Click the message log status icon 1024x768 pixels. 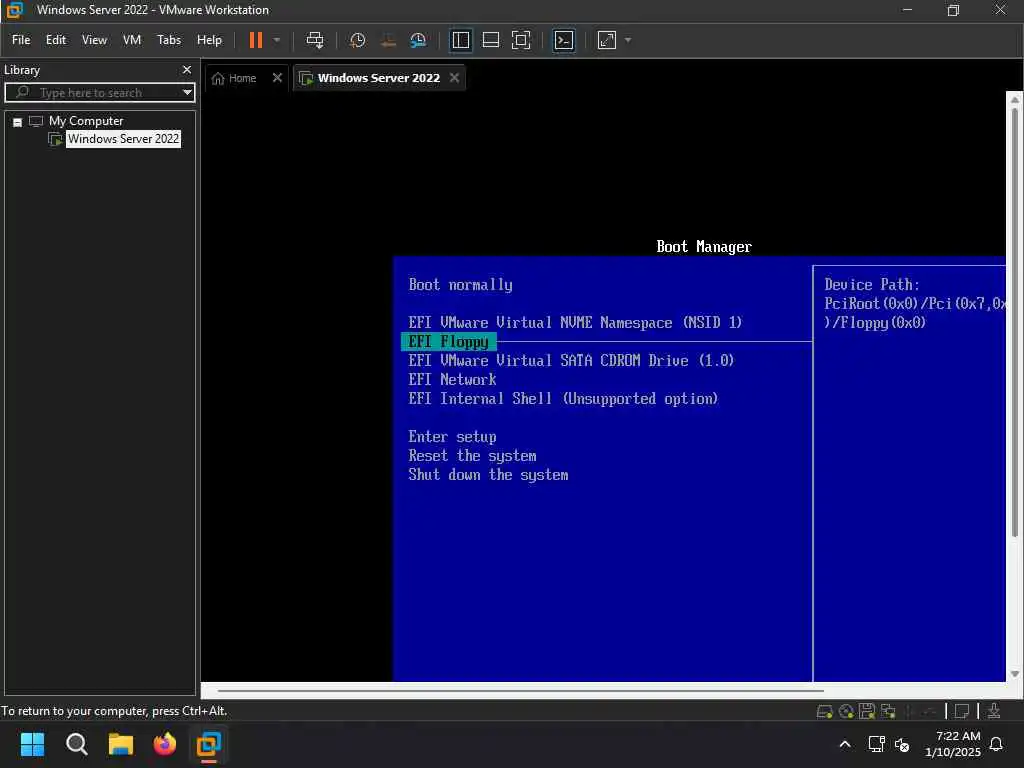click(962, 711)
